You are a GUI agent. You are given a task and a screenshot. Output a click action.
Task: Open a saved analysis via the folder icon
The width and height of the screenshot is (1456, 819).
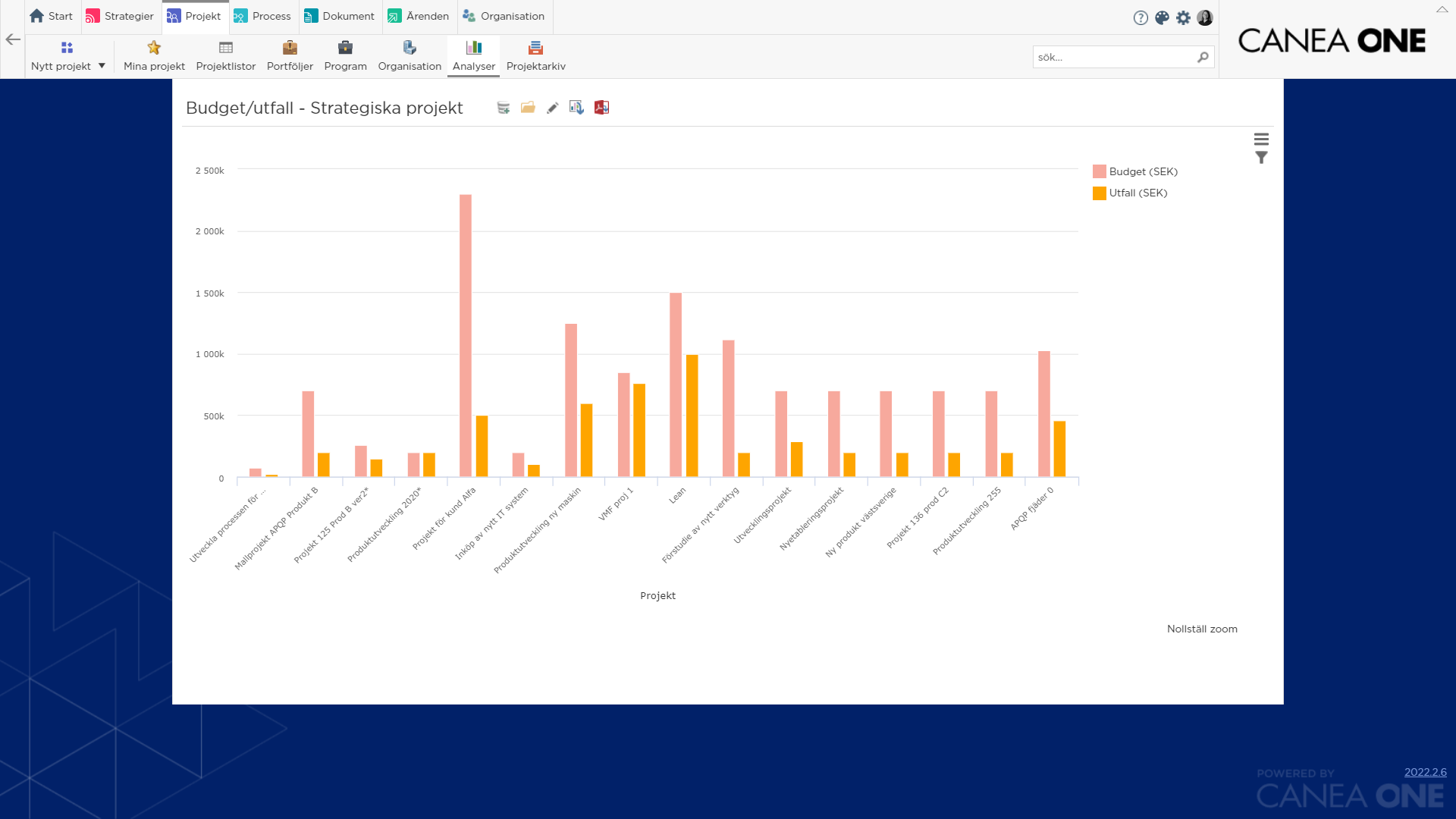tap(528, 108)
